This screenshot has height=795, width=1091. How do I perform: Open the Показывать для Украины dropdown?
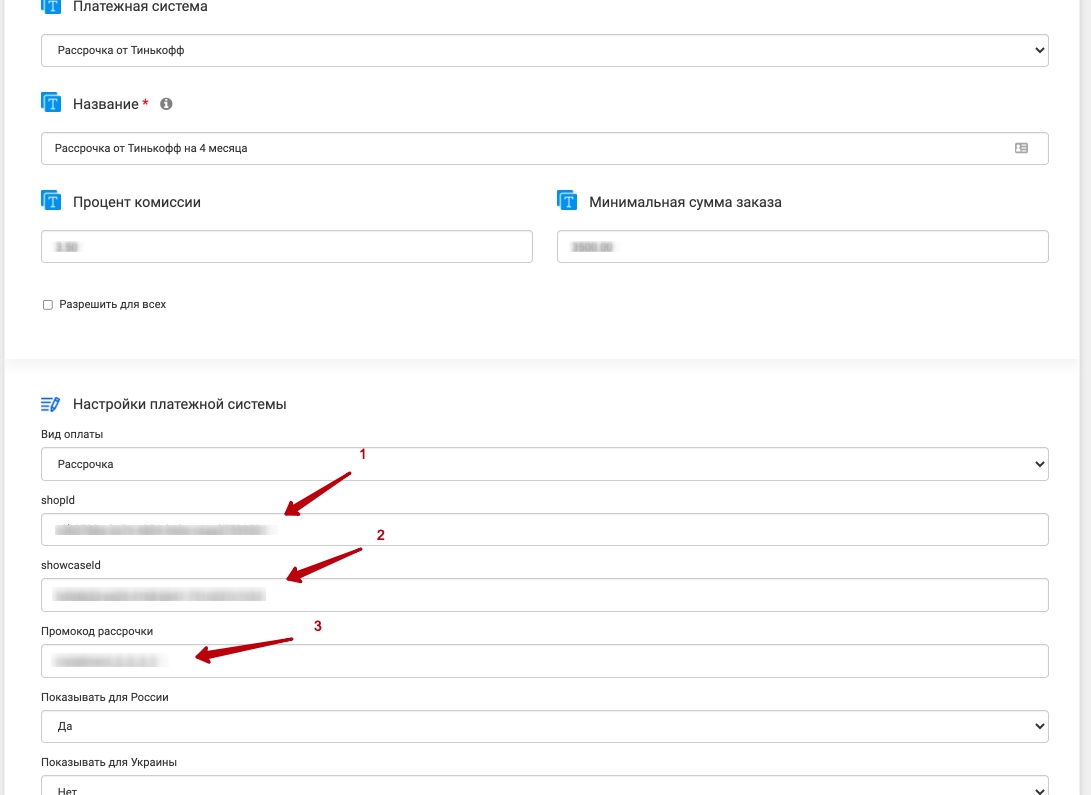(545, 786)
